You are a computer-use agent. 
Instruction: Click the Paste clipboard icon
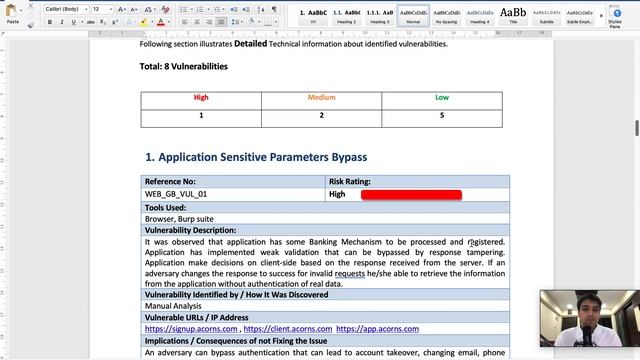[x=11, y=11]
